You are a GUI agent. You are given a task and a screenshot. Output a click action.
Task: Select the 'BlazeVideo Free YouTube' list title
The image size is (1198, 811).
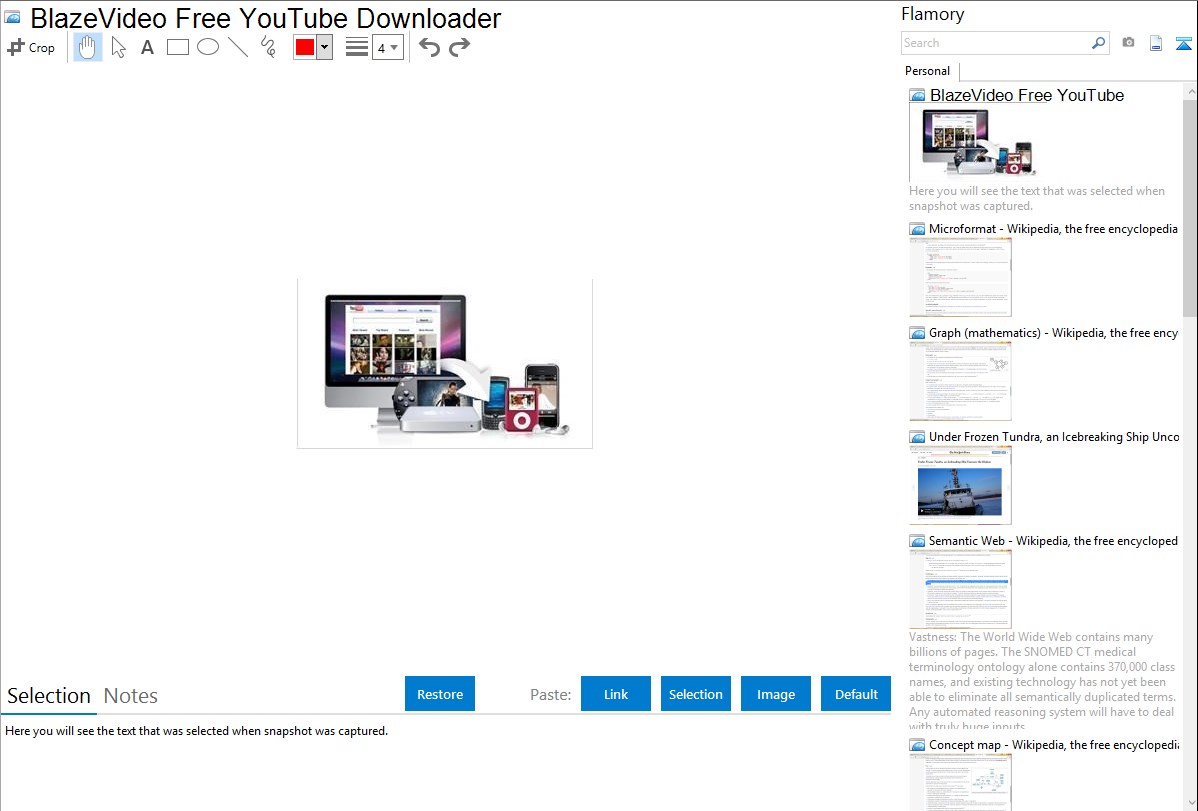tap(1027, 96)
